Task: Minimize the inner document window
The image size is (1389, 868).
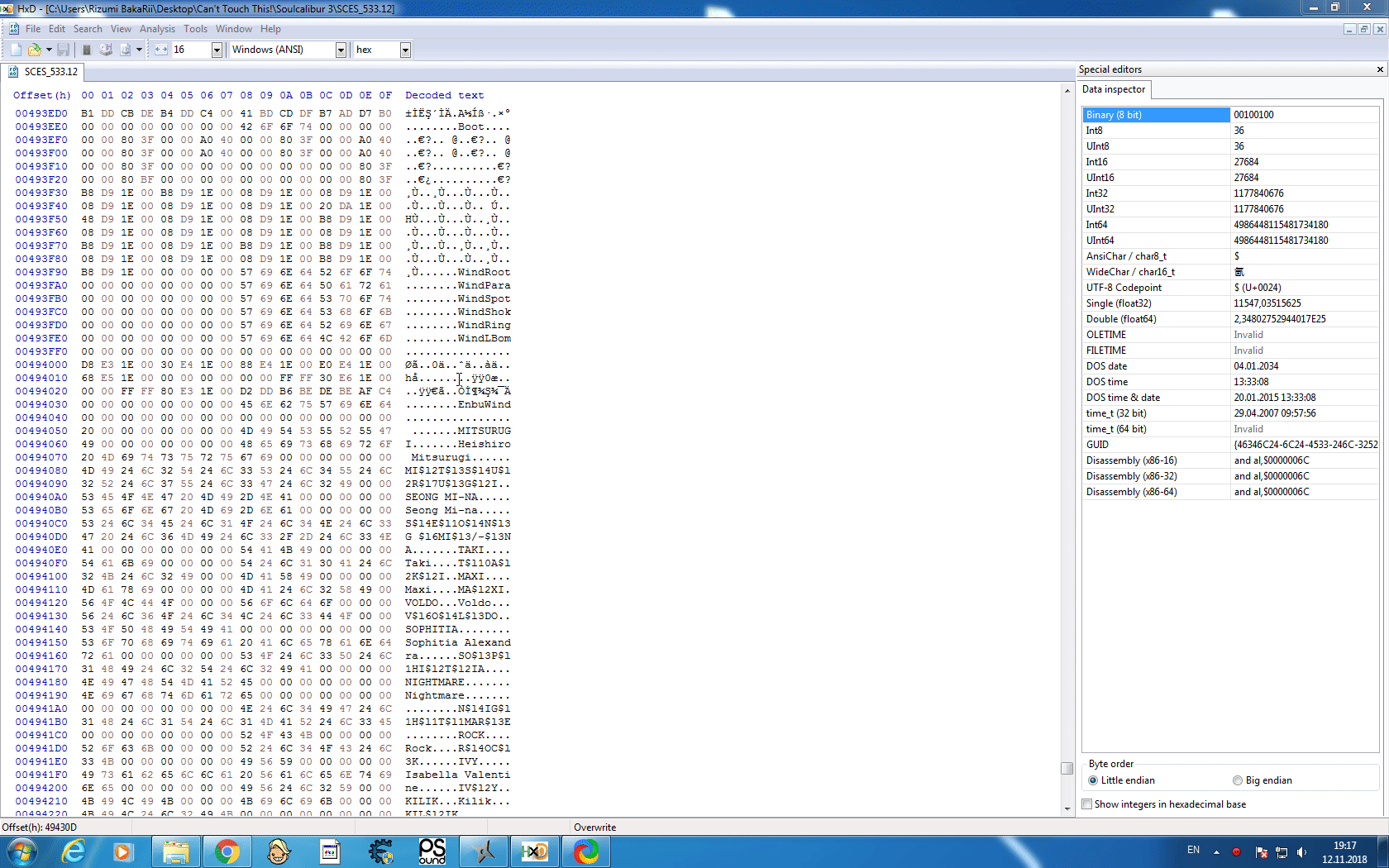Action: tap(1349, 29)
